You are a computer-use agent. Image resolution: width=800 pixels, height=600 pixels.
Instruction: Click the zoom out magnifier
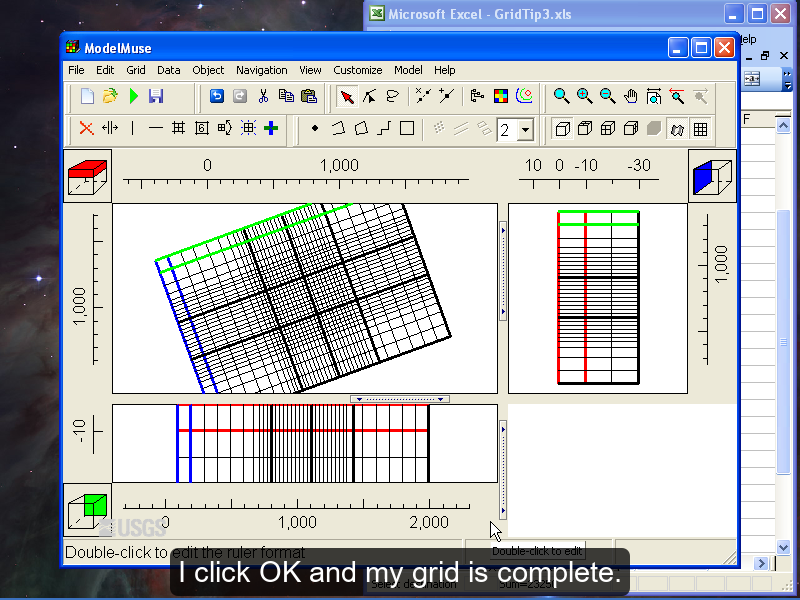608,96
